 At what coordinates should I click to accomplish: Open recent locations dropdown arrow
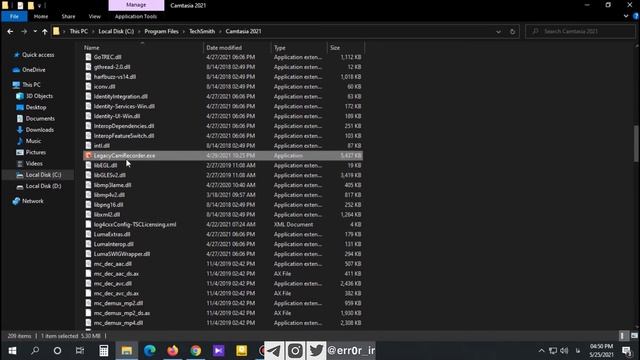pyautogui.click(x=35, y=31)
